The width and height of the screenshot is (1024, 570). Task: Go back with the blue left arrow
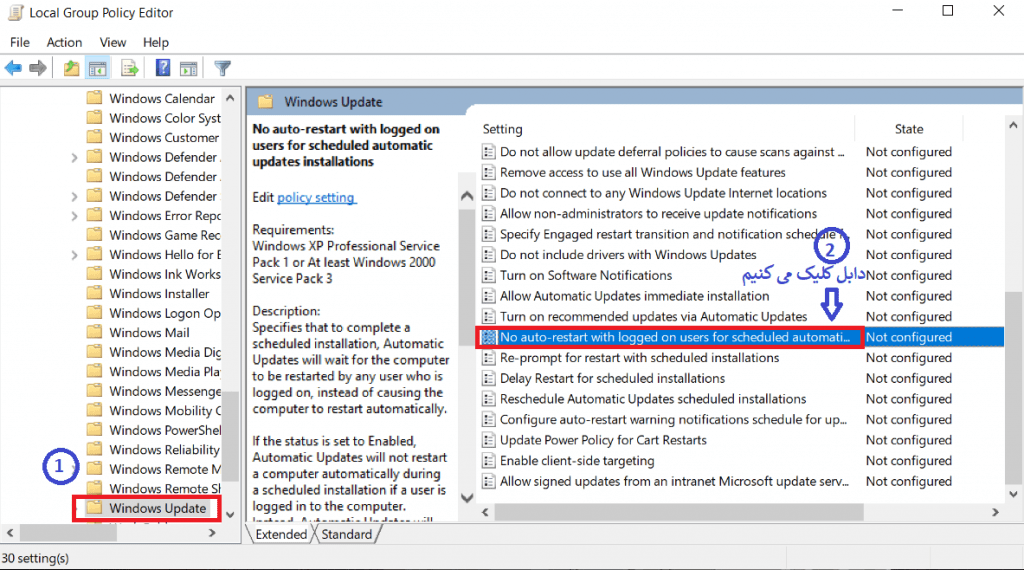[x=13, y=68]
